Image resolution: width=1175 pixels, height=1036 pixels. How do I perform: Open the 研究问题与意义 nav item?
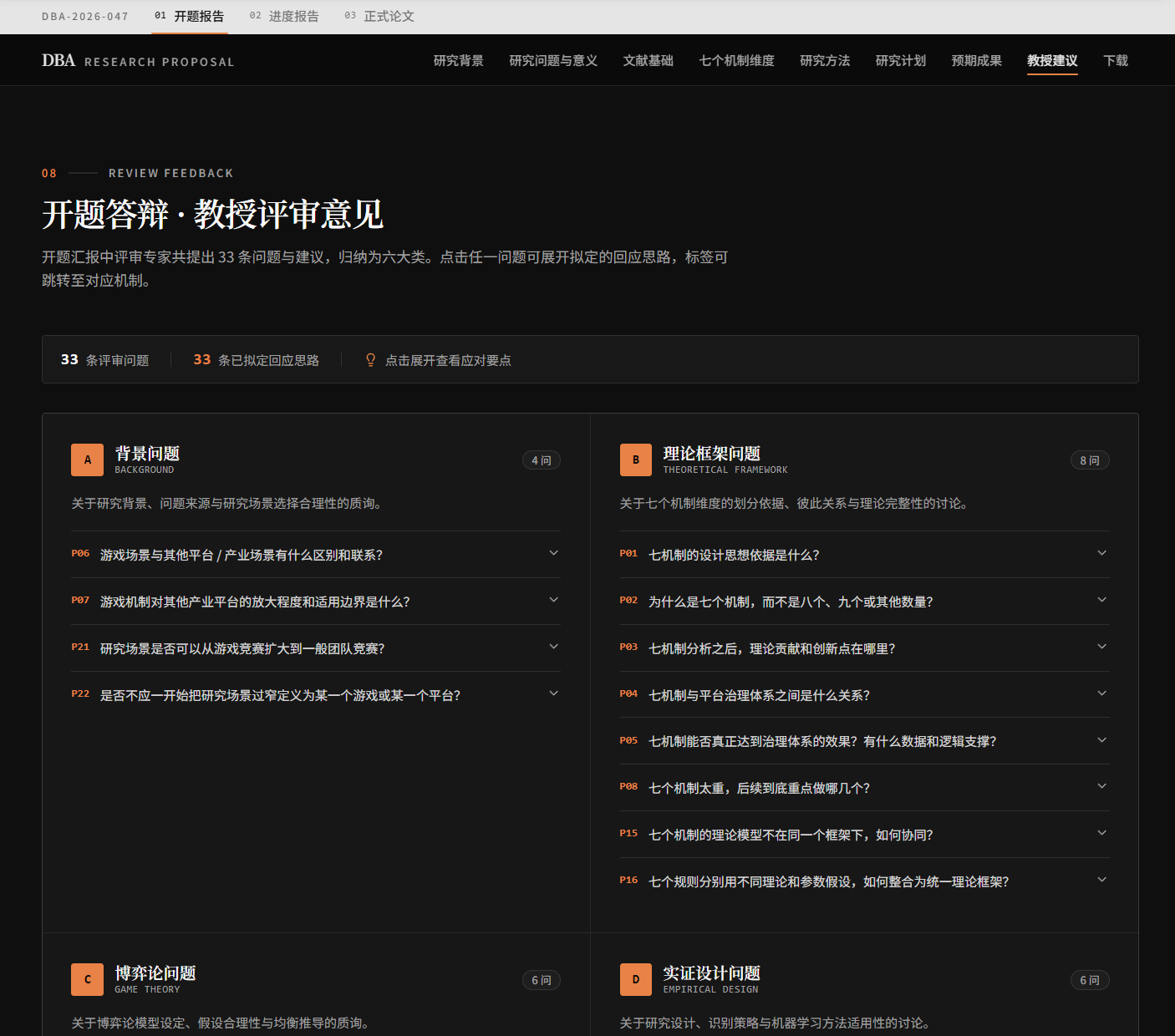[x=553, y=61]
